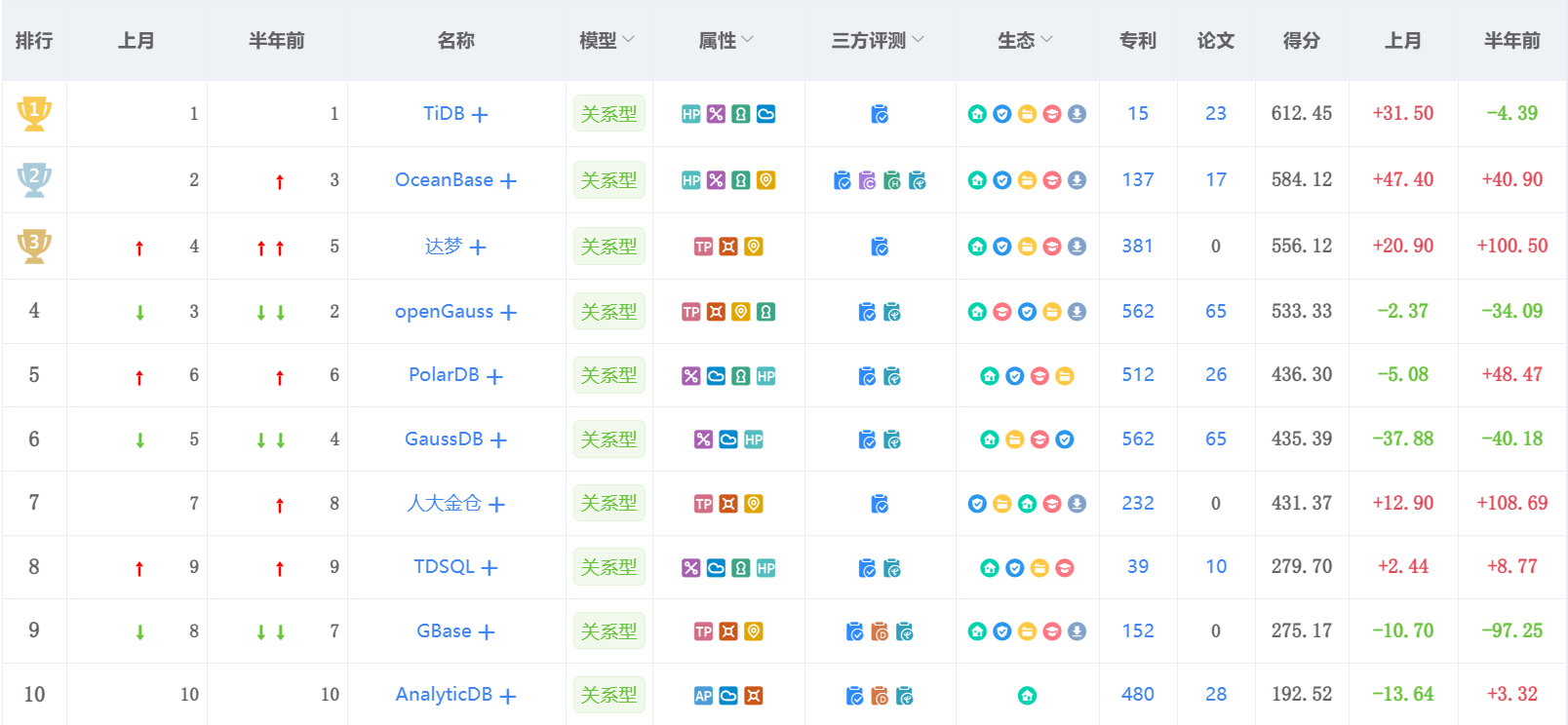Viewport: 1568px width, 725px height.
Task: Click the 关系型 tag in TiDB row
Action: coord(609,114)
